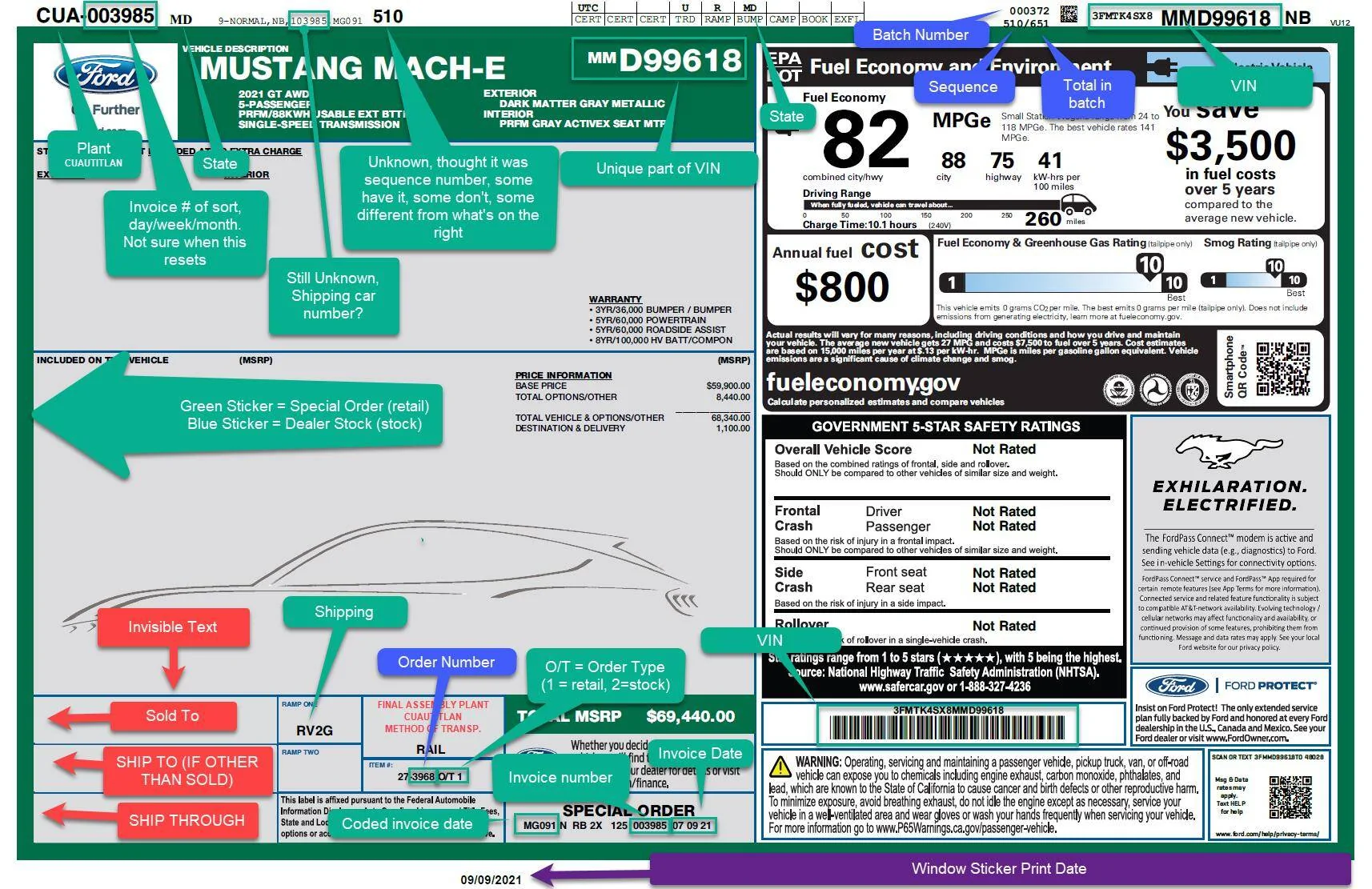Click MM D99618 in the green header
The image size is (1372, 889).
664,60
